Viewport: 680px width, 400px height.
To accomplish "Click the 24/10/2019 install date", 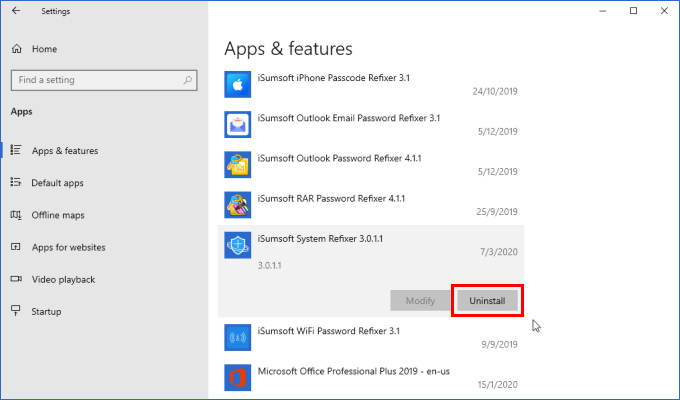I will 495,91.
